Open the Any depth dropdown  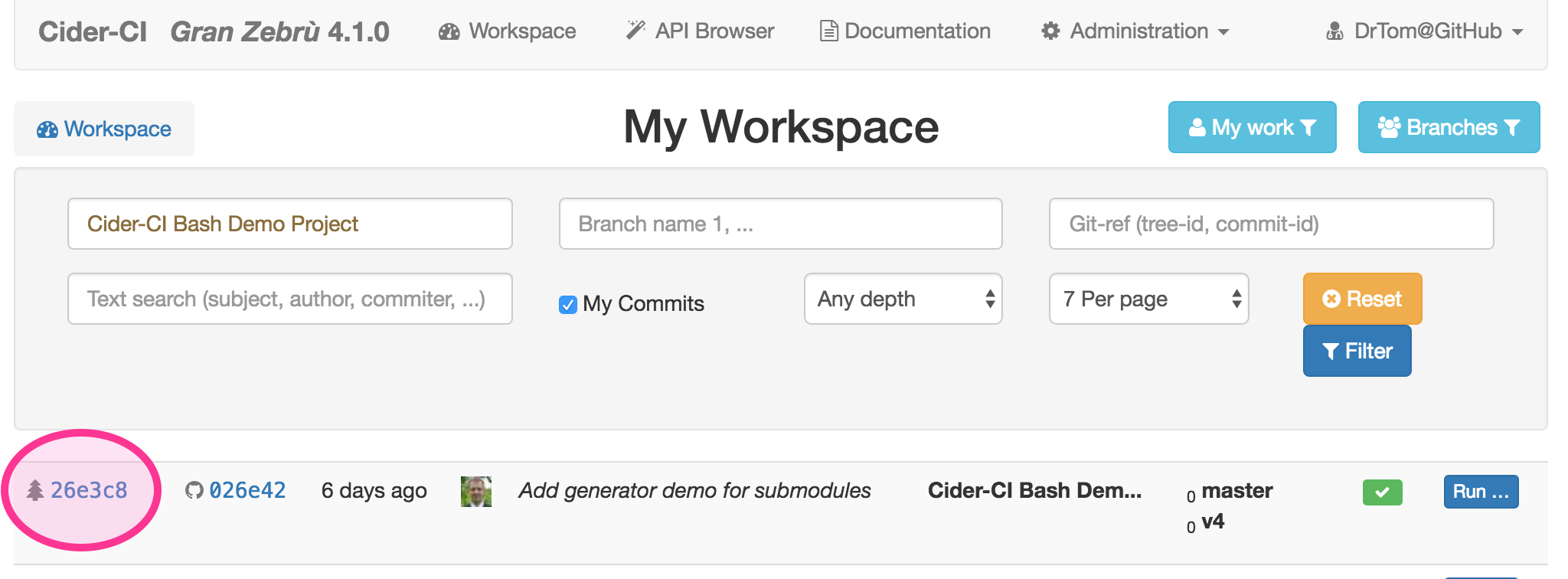pyautogui.click(x=903, y=299)
